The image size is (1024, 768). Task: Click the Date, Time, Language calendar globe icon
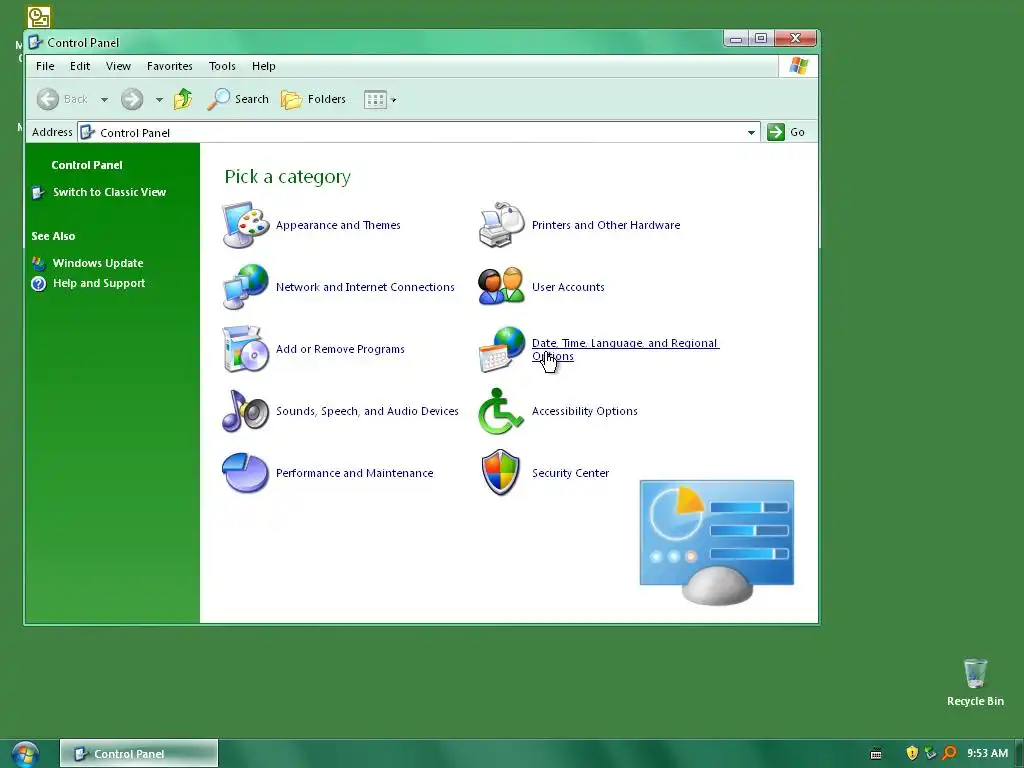(x=502, y=349)
